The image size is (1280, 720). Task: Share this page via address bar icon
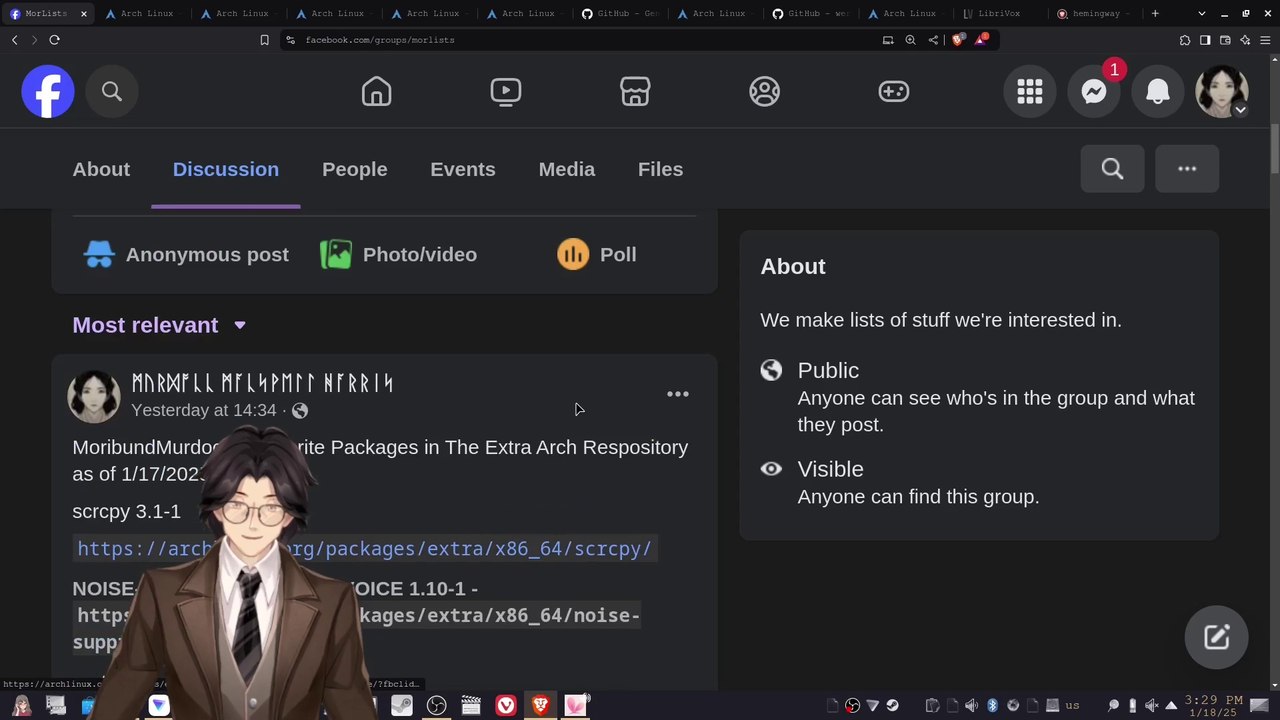tap(933, 40)
